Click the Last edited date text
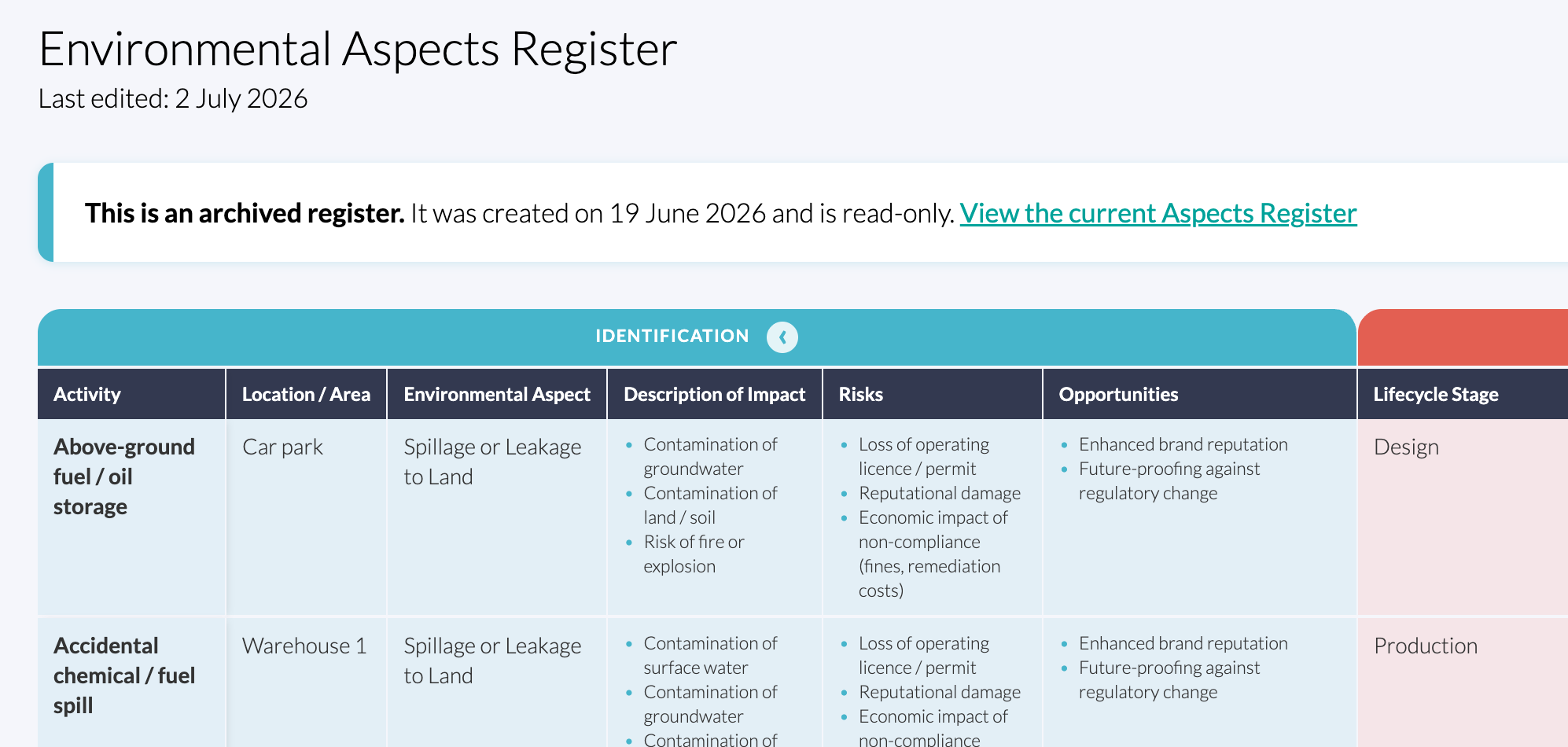The image size is (1568, 747). click(173, 98)
